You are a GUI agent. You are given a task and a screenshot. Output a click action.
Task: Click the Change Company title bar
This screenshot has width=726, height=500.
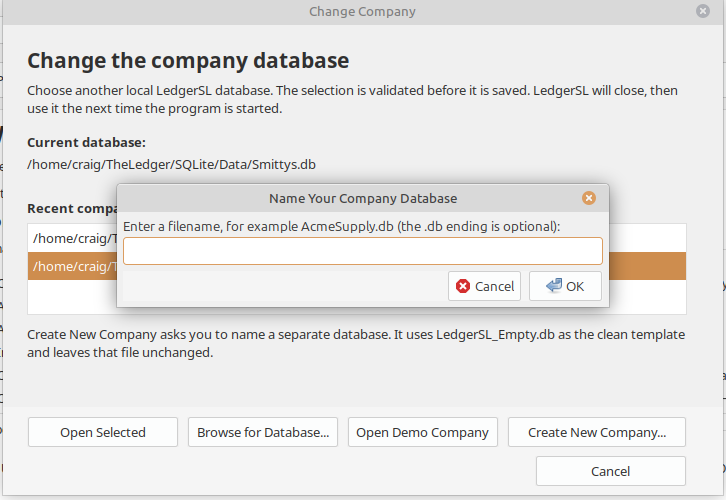(363, 12)
